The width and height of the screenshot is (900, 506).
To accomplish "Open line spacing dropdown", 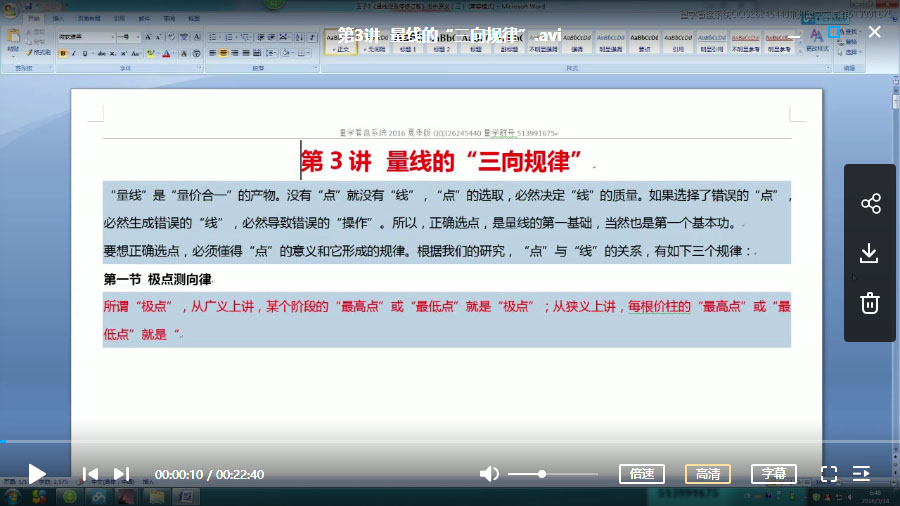I will (271, 53).
